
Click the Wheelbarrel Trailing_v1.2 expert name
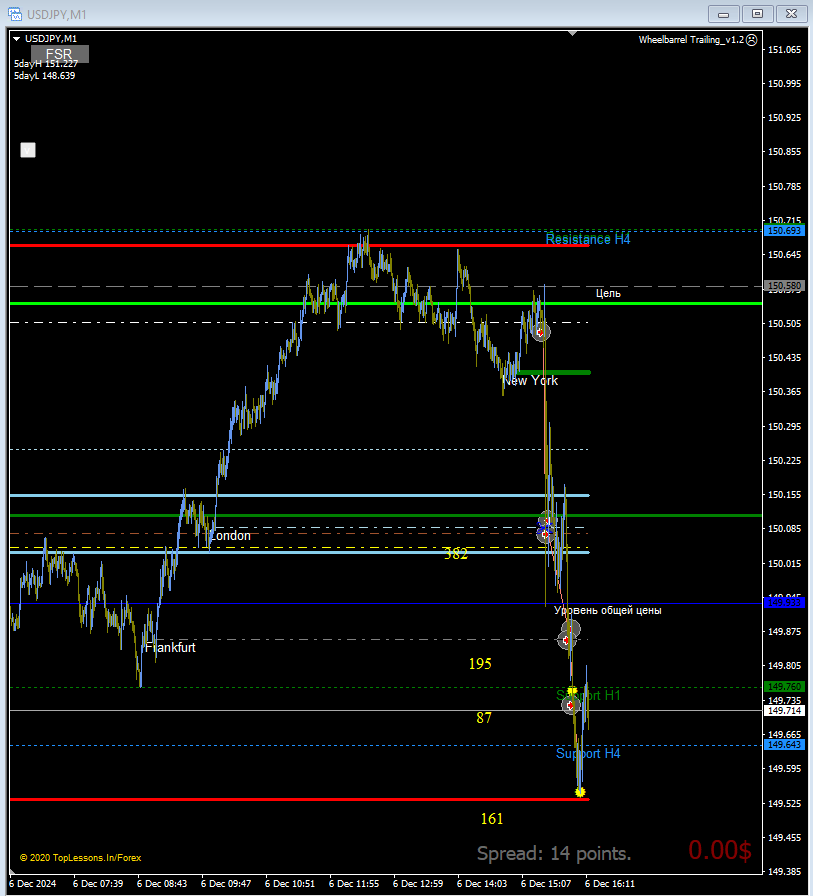point(691,39)
